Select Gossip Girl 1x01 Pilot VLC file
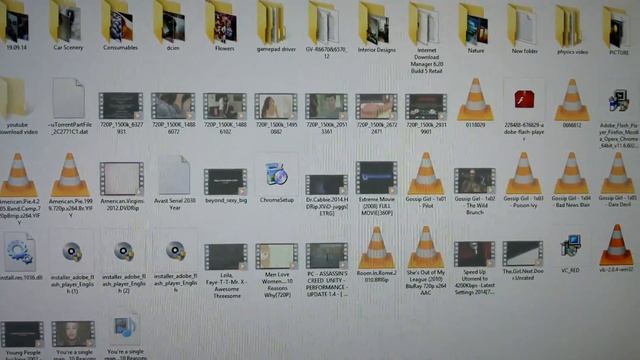 coord(426,173)
